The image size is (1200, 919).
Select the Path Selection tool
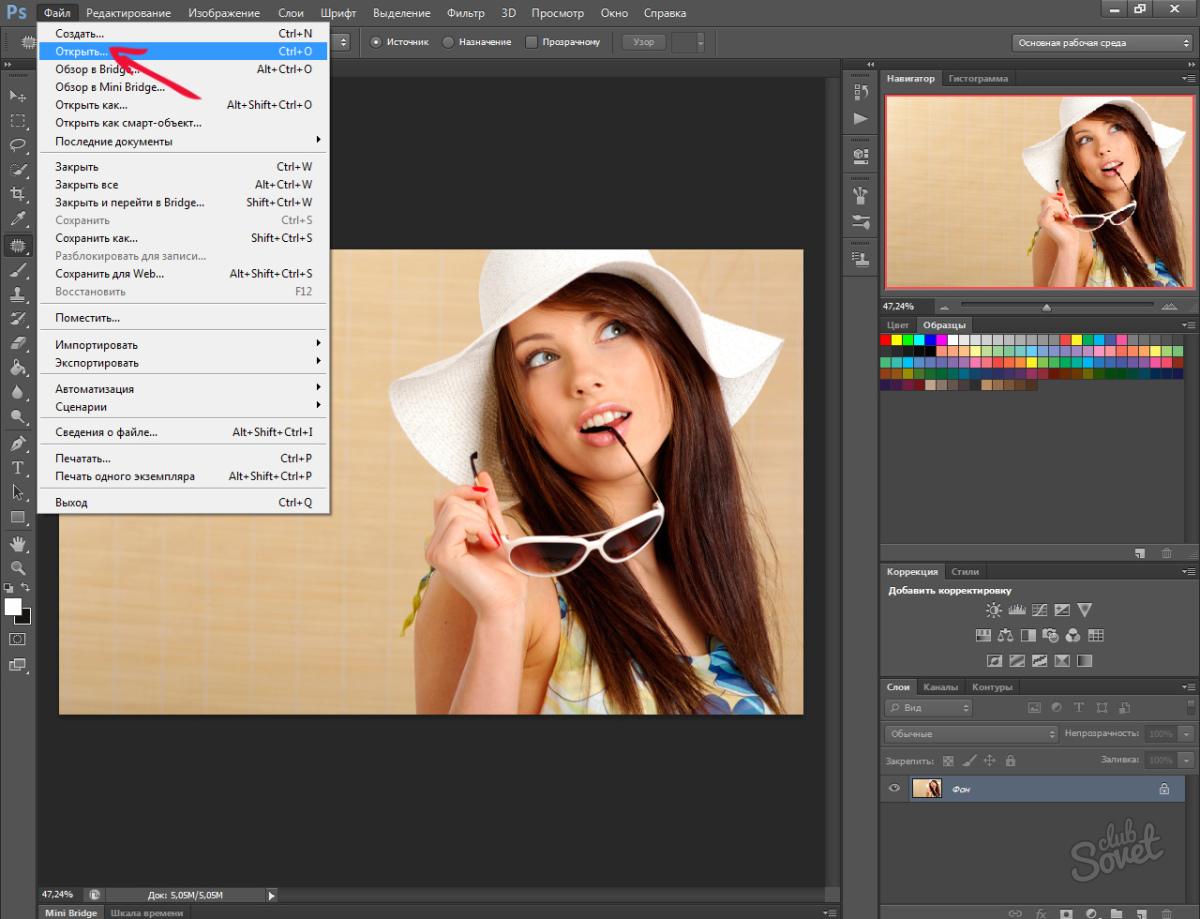17,492
